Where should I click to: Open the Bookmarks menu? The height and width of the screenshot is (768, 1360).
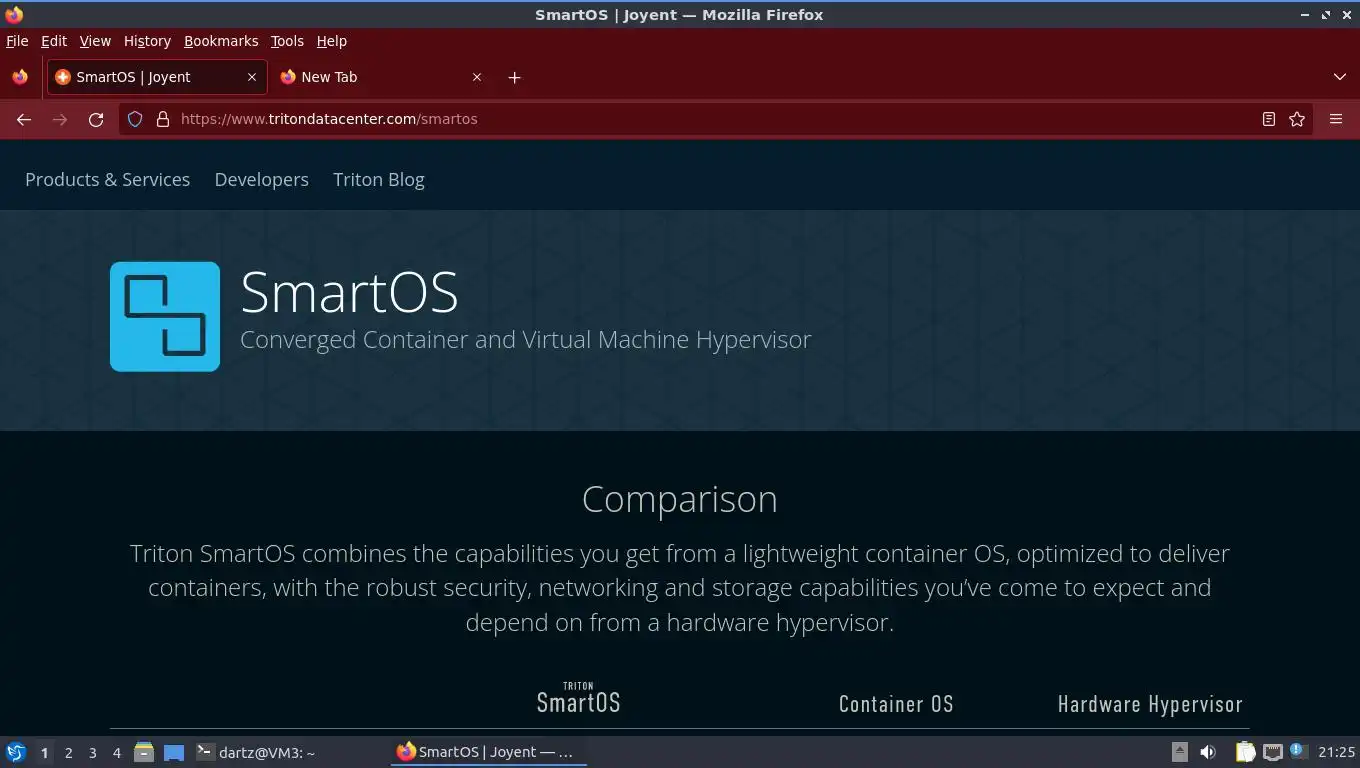(221, 41)
